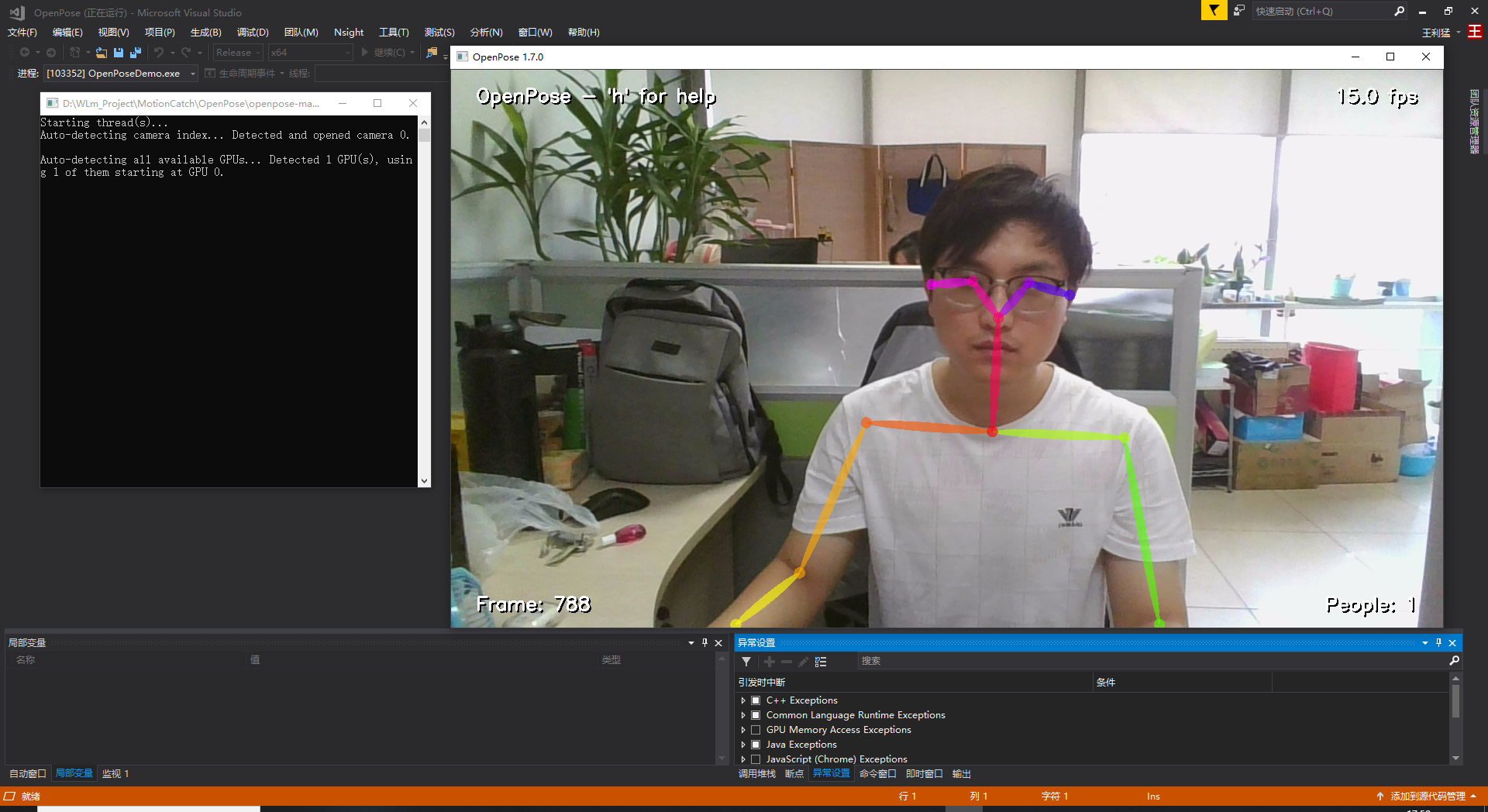Screen dimensions: 1488x812
Task: Click the yellow notification filter flag icon
Action: click(x=1214, y=11)
